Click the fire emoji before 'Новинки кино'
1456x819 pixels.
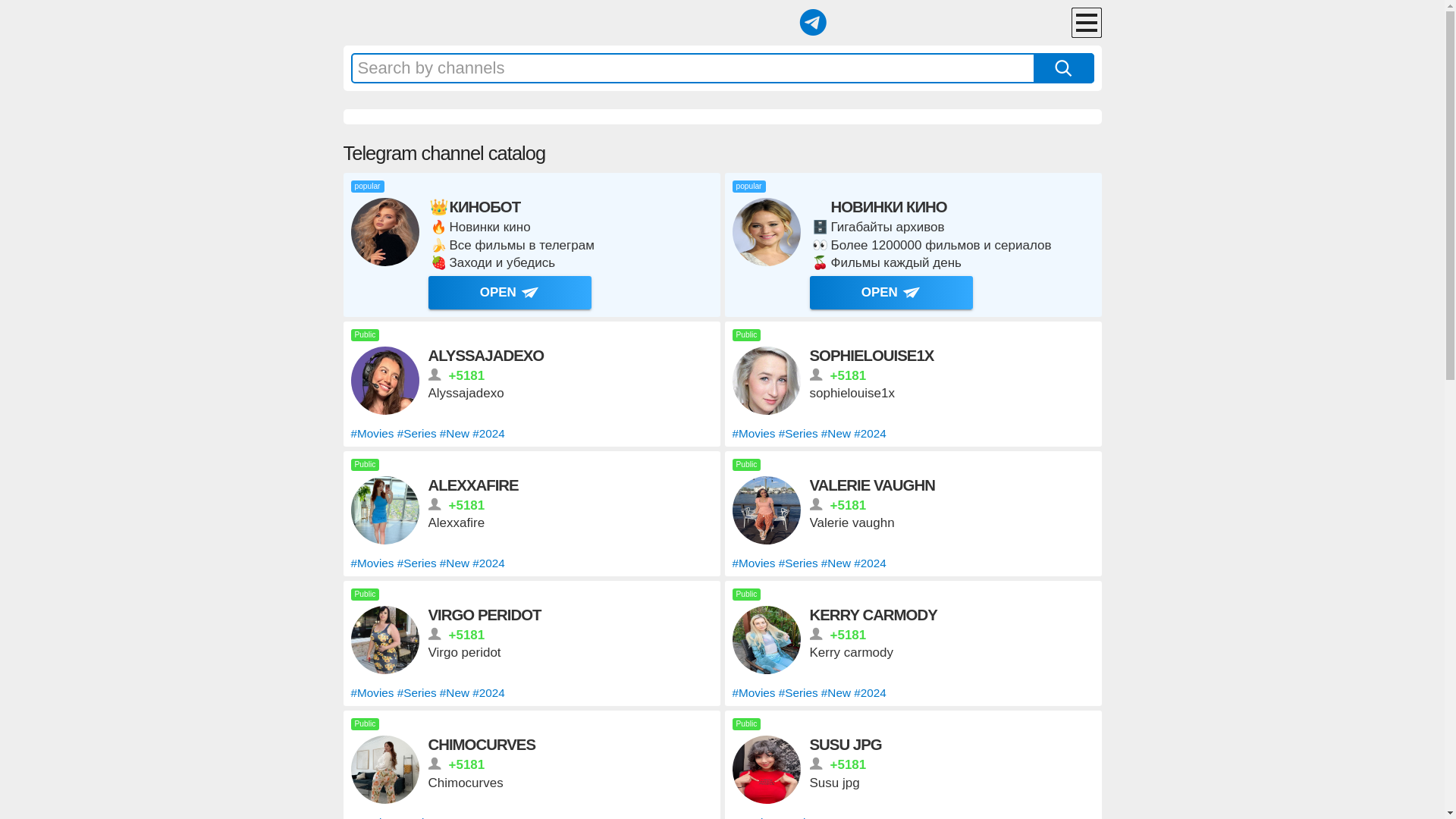click(x=438, y=227)
